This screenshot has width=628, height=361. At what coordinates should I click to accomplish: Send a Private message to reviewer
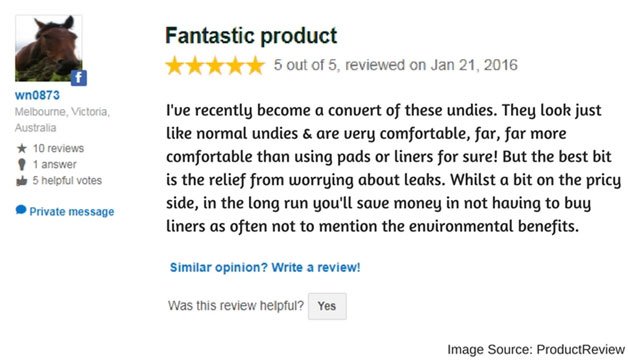[x=72, y=212]
